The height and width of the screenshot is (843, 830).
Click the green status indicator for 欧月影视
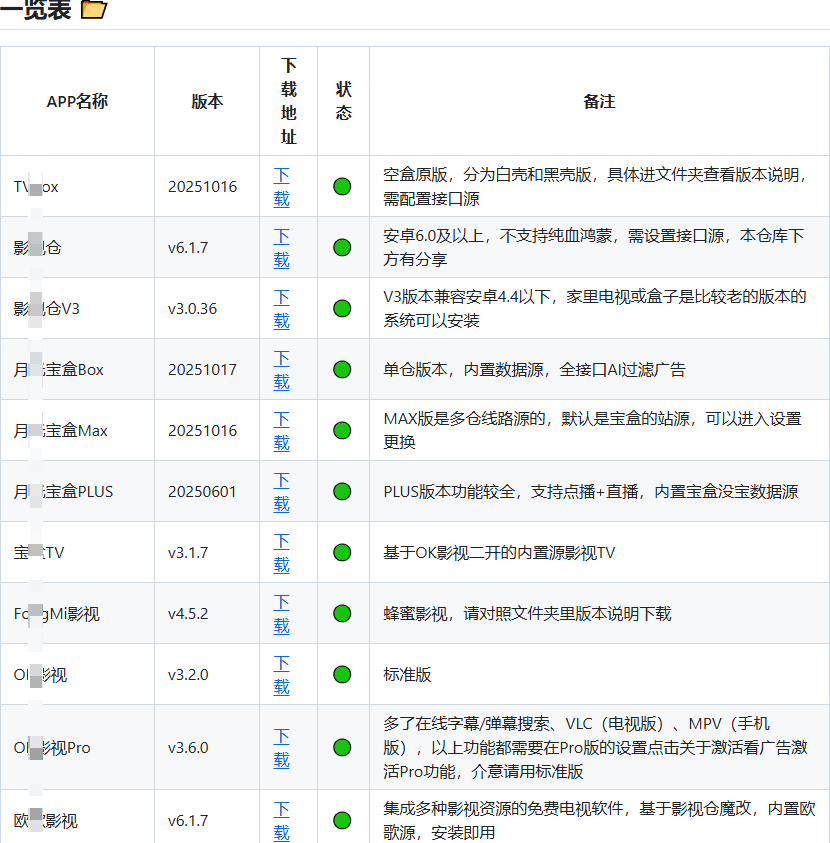tap(342, 820)
